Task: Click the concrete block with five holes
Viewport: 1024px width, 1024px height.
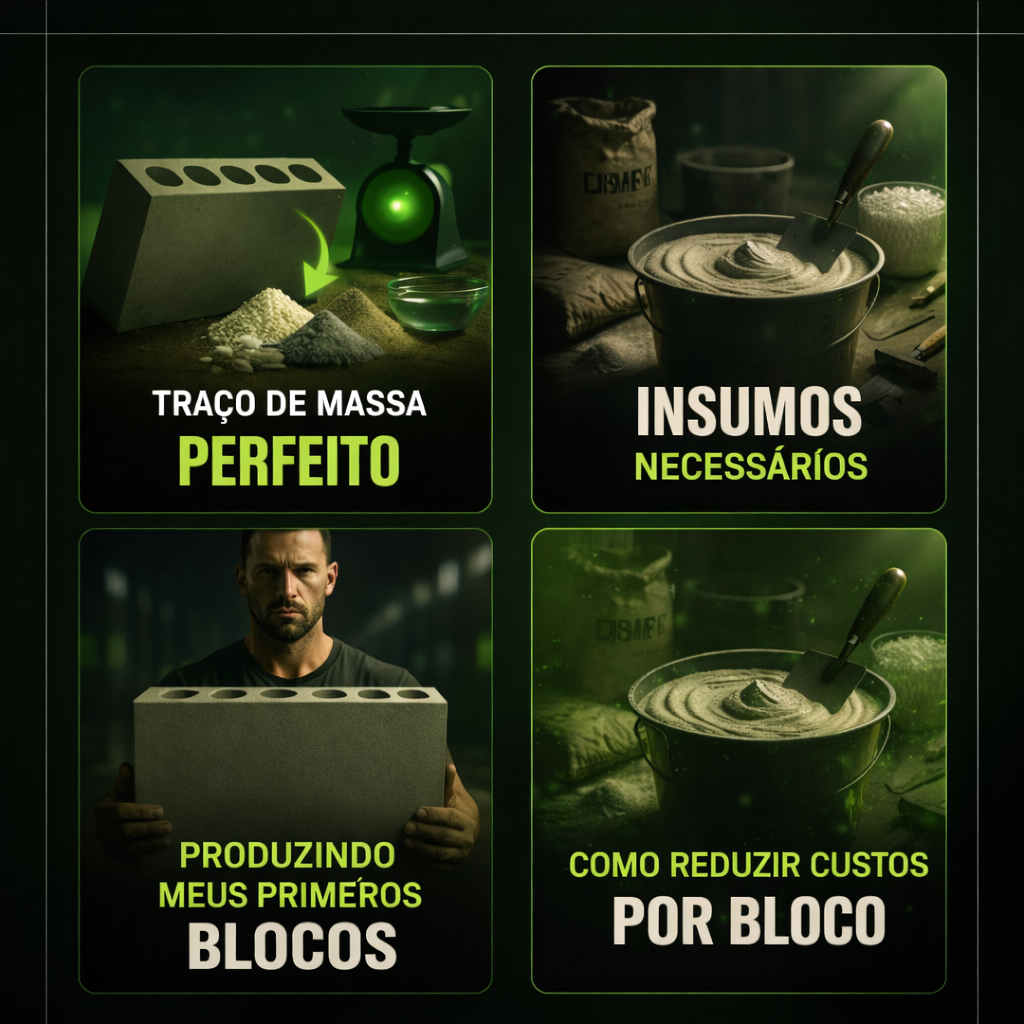Action: tap(214, 241)
